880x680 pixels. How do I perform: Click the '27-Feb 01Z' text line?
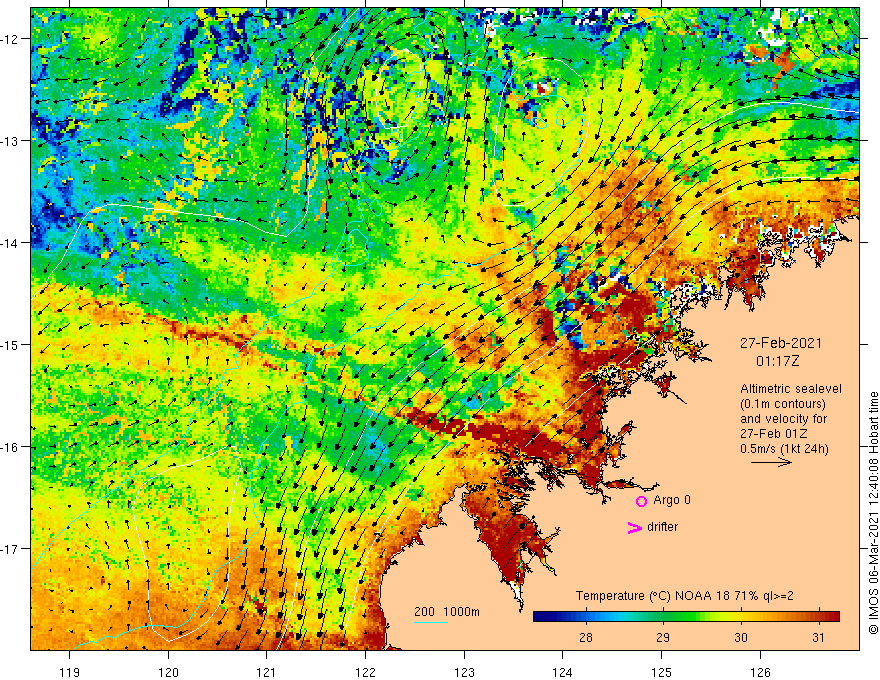(x=774, y=434)
